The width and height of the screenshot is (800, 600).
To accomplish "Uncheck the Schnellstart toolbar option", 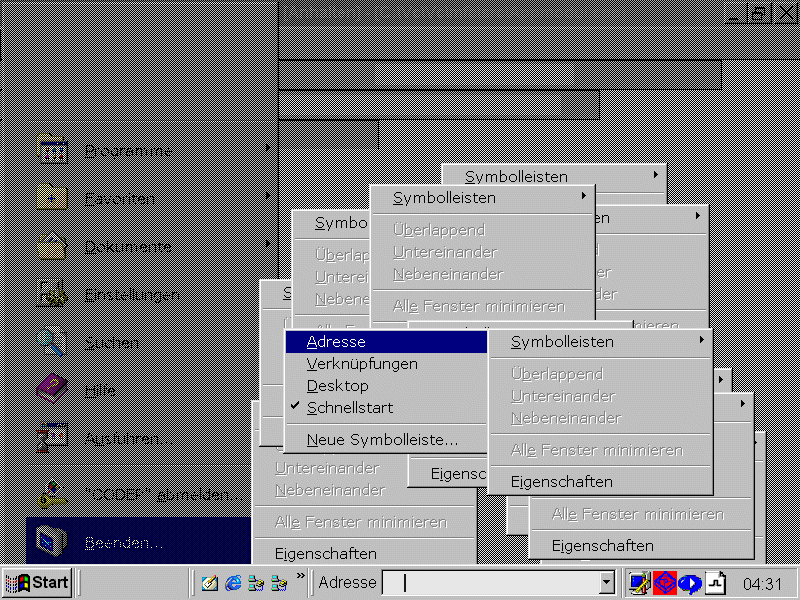I will tap(350, 408).
